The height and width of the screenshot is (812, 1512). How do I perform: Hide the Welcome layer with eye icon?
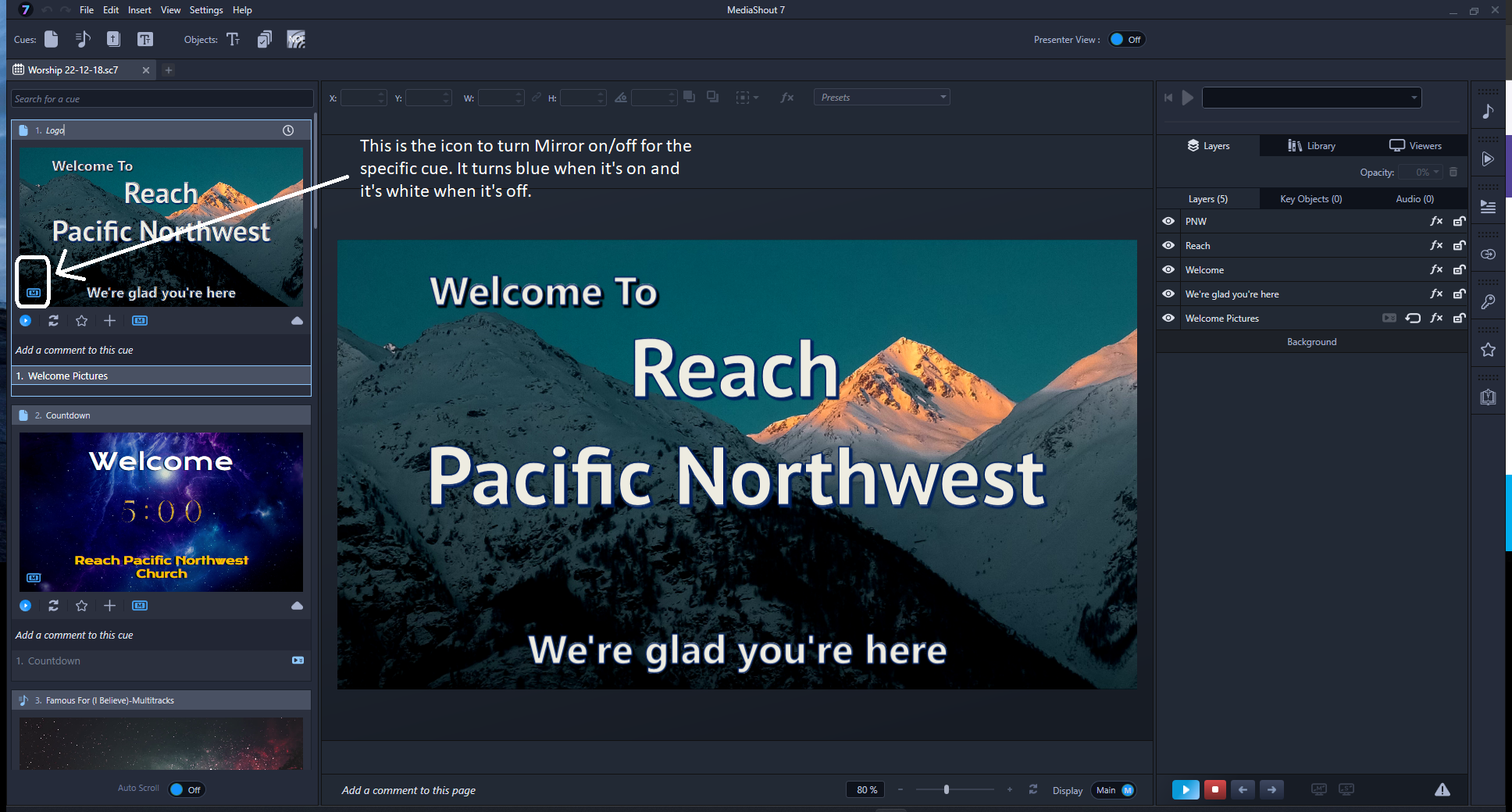pyautogui.click(x=1168, y=270)
